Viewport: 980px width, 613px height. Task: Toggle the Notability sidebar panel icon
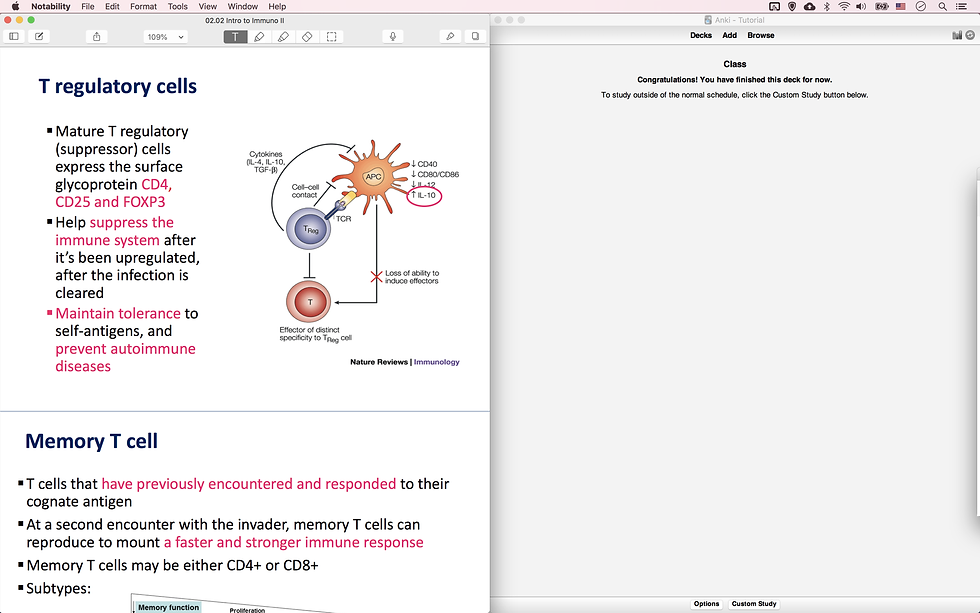(14, 37)
